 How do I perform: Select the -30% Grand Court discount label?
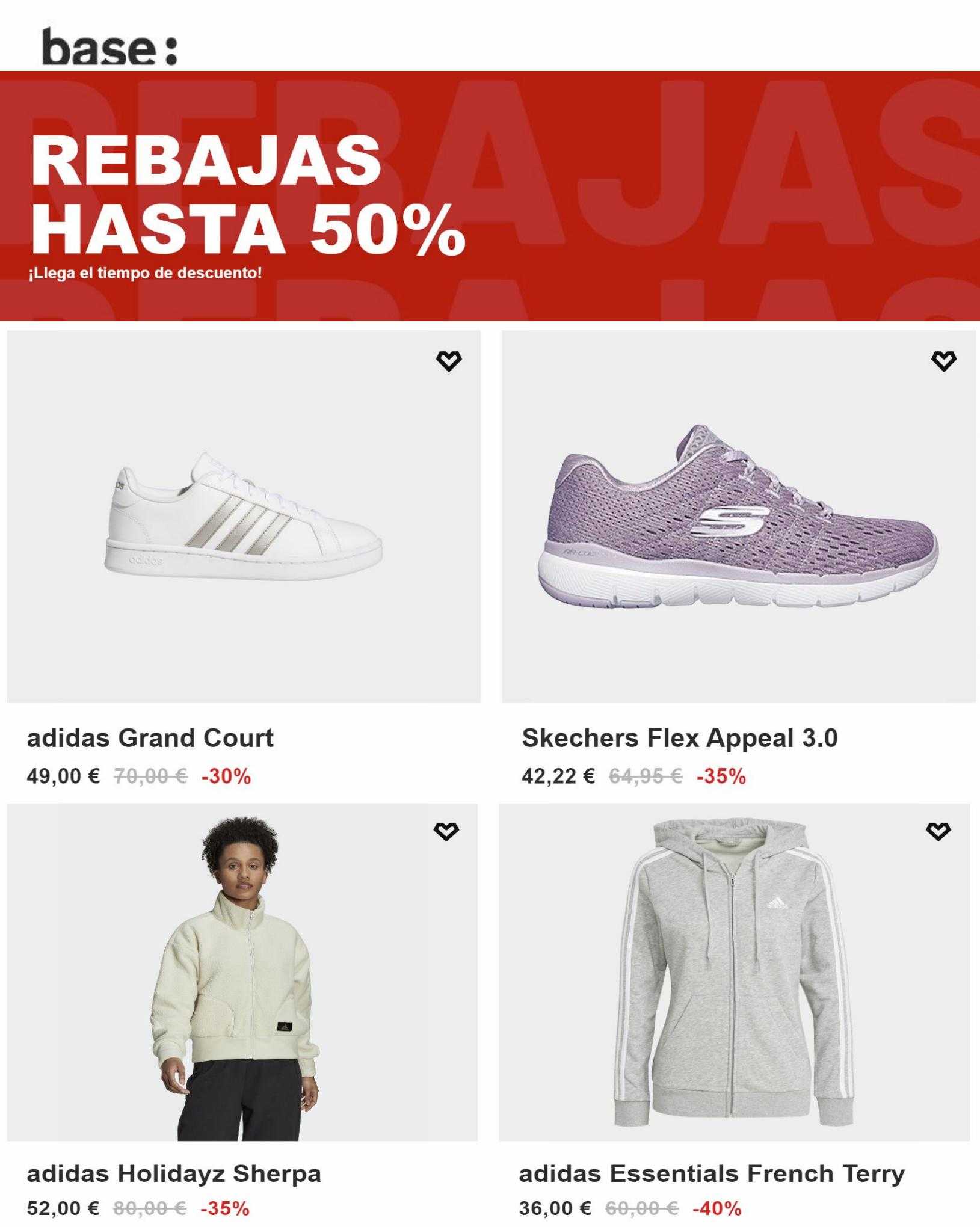(226, 776)
